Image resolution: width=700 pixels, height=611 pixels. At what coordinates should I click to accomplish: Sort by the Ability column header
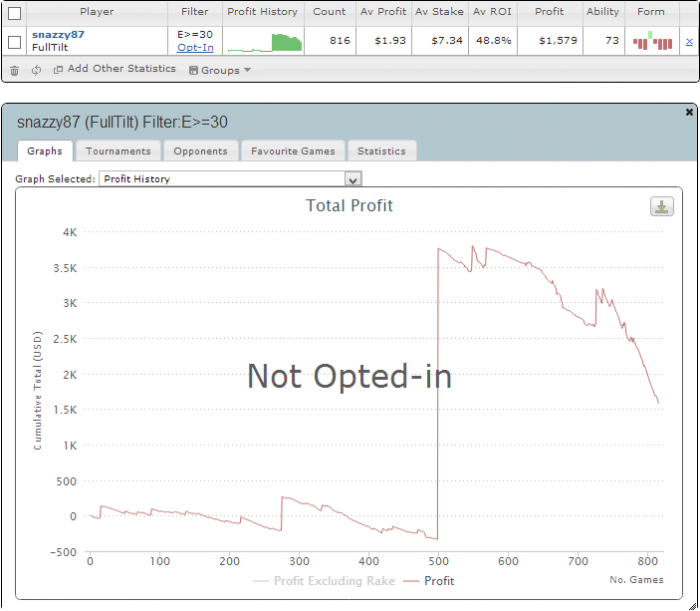[x=603, y=12]
